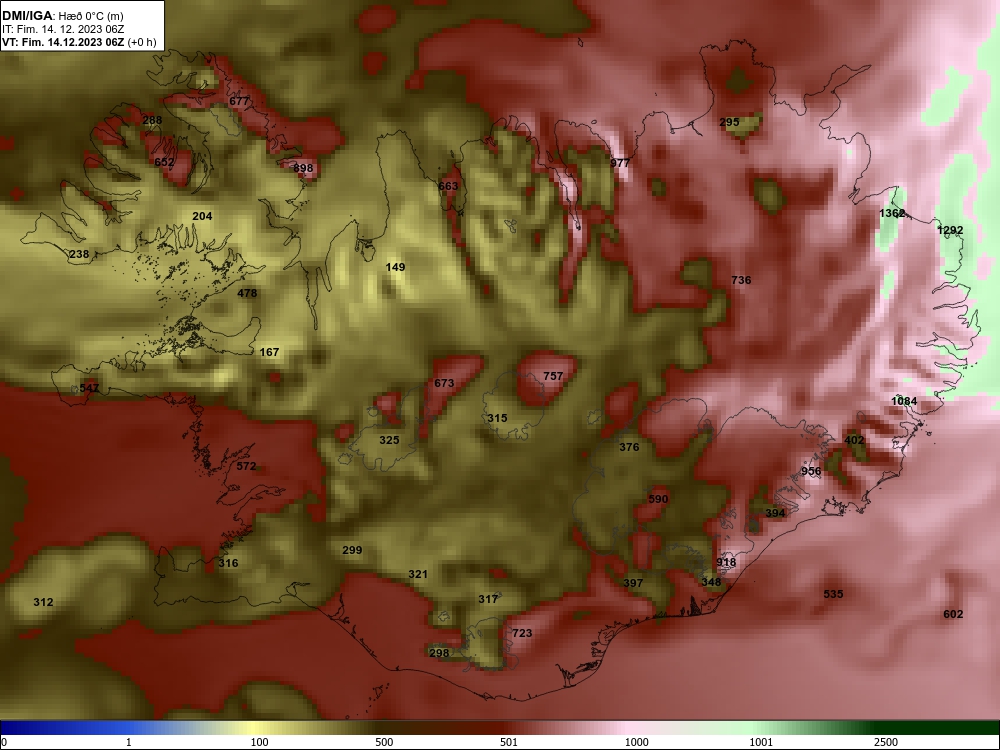Viewport: 1000px width, 750px height.
Task: Click the 167 value on the map
Action: pyautogui.click(x=270, y=352)
